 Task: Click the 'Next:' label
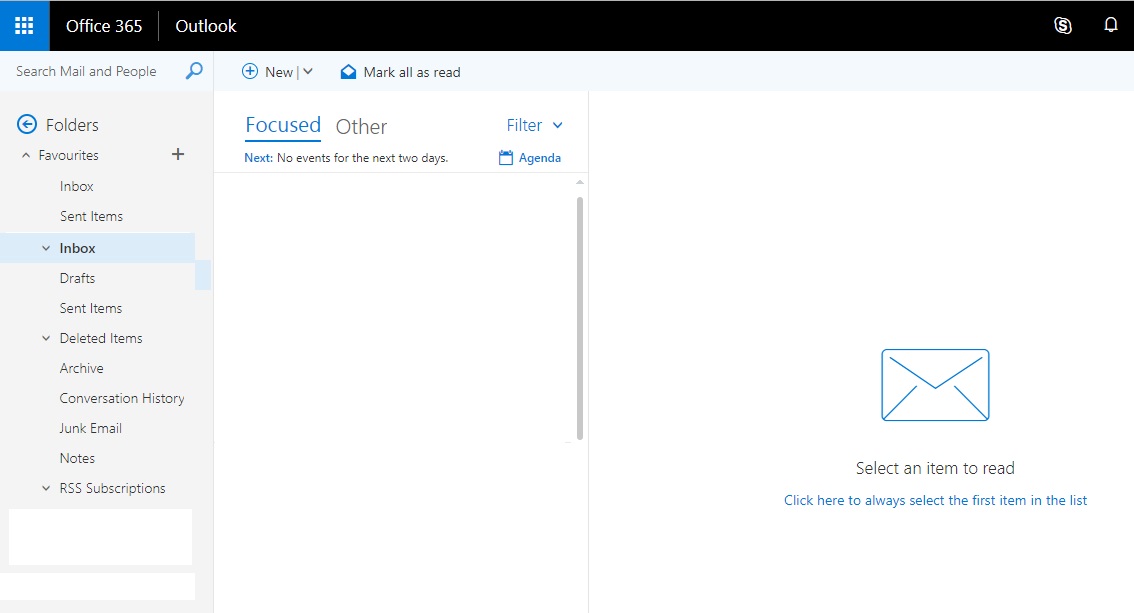coord(258,158)
